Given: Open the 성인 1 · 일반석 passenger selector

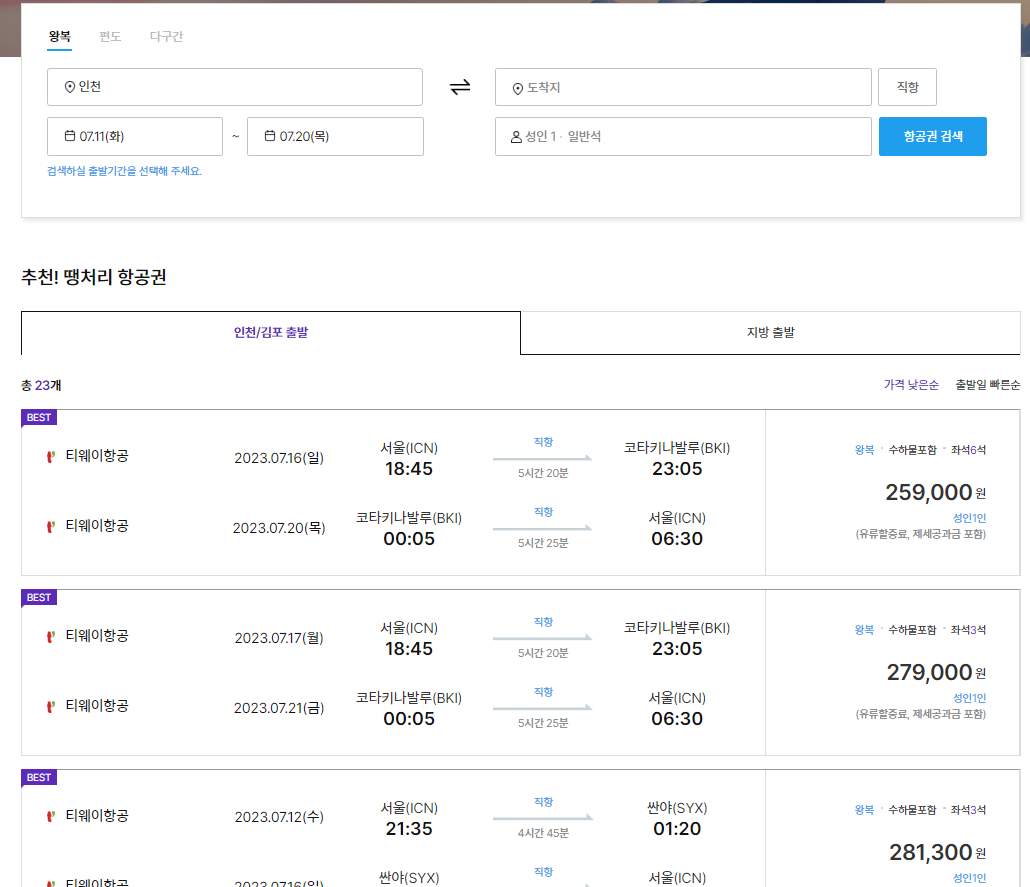Looking at the screenshot, I should (x=683, y=136).
